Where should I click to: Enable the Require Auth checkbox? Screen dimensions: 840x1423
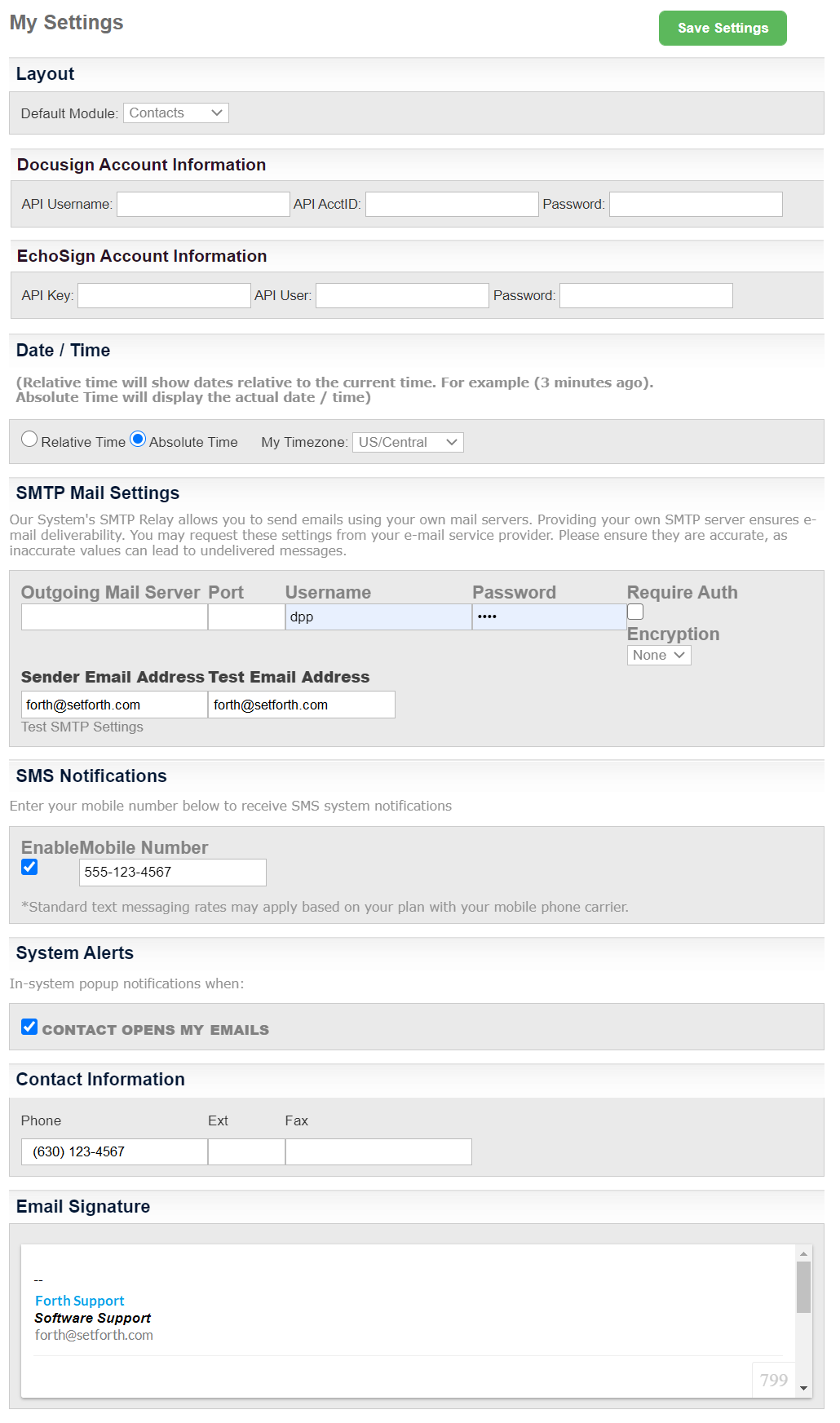point(634,611)
